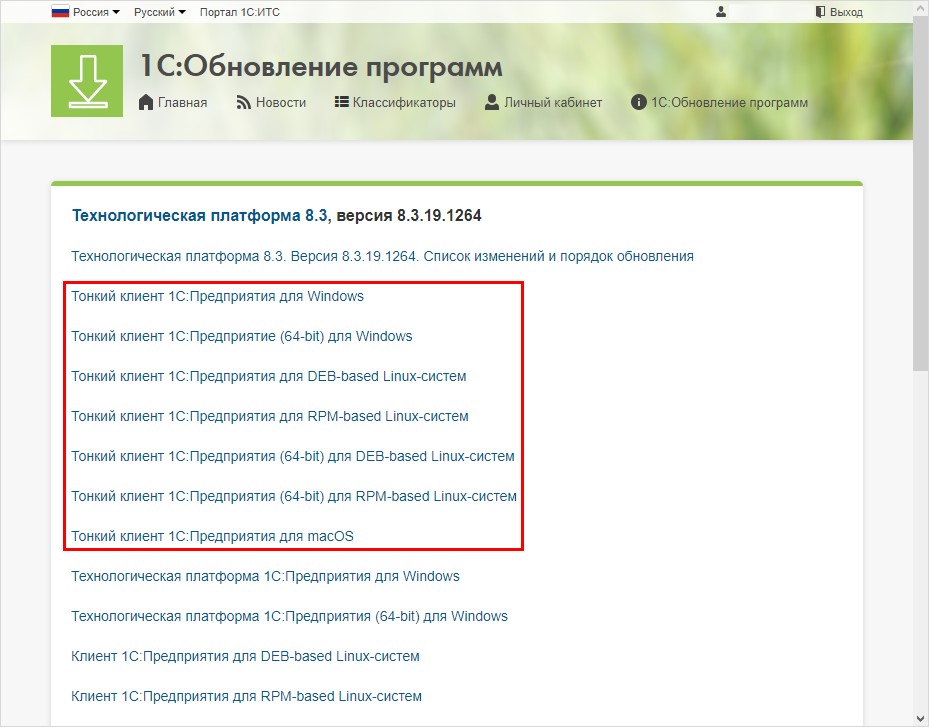
Task: Open Клиент 1С:Предприятия для RPM-based Linux-систем
Action: coord(246,696)
